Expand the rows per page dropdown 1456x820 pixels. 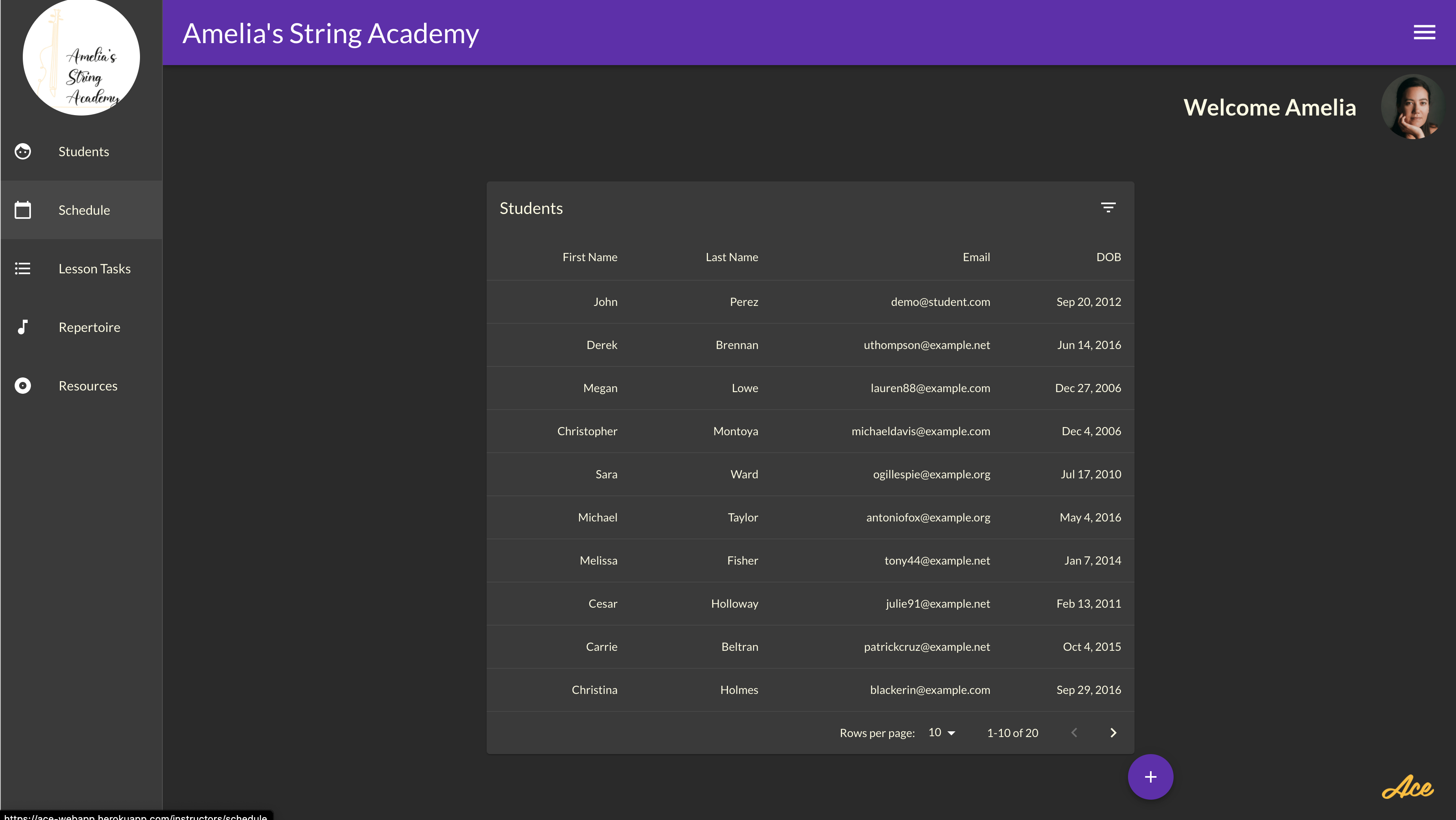pos(942,733)
